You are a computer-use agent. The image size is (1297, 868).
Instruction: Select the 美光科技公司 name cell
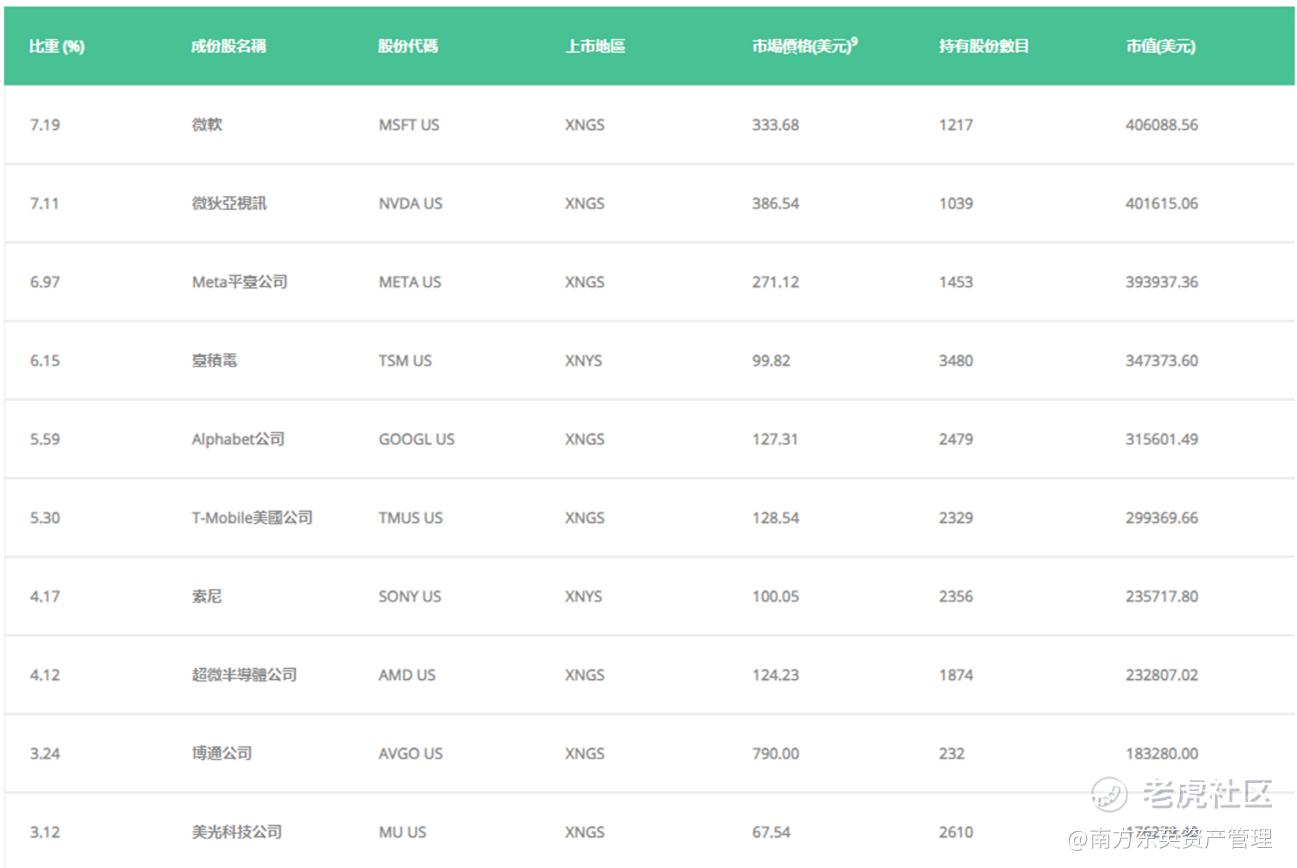[x=237, y=832]
